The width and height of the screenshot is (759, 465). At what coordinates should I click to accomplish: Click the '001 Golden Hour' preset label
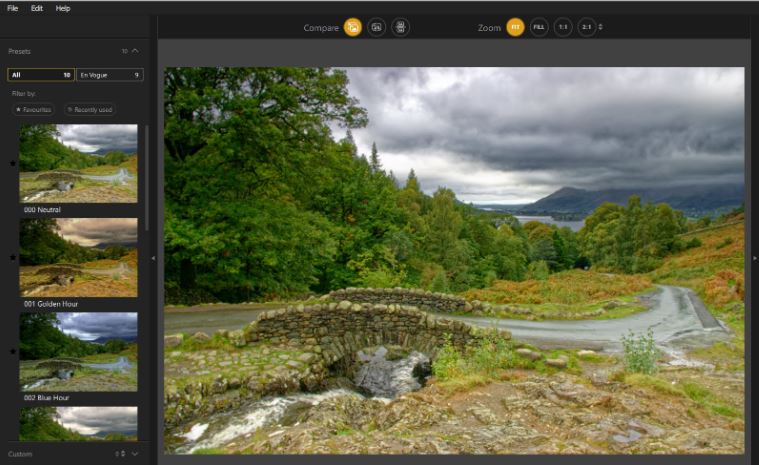pyautogui.click(x=51, y=304)
